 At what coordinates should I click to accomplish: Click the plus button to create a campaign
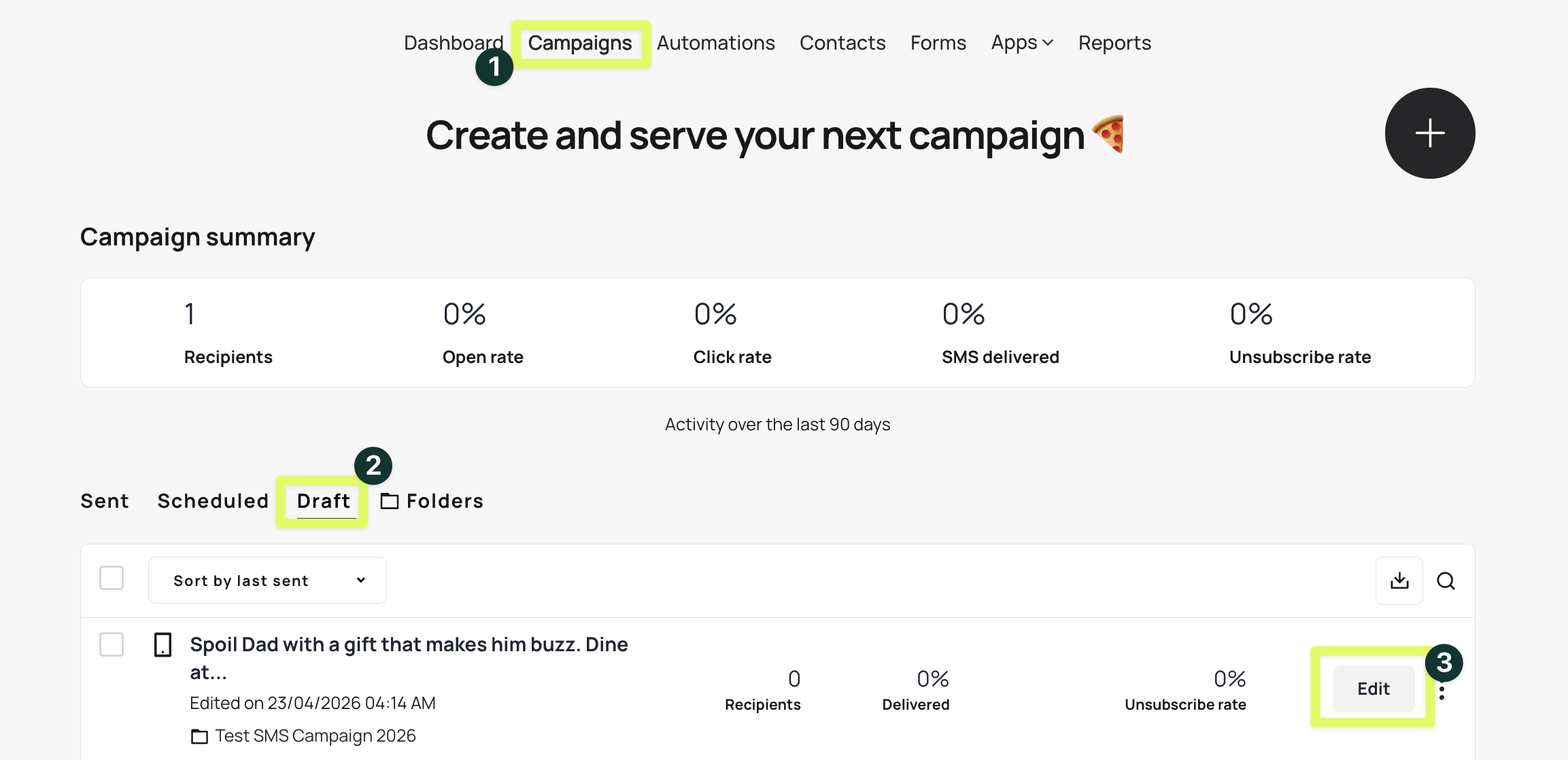coord(1429,133)
